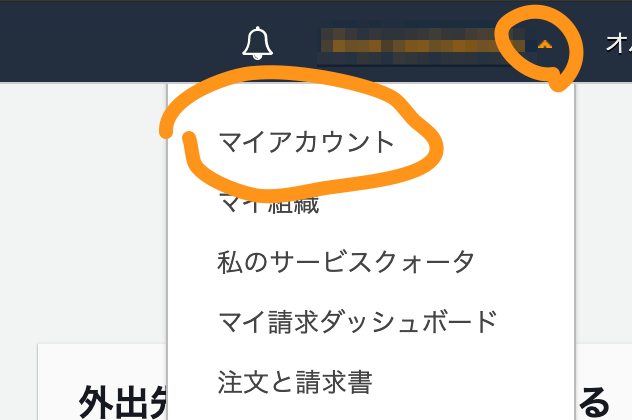Click the 外出先 heading on the card
This screenshot has width=632, height=420.
[x=123, y=402]
